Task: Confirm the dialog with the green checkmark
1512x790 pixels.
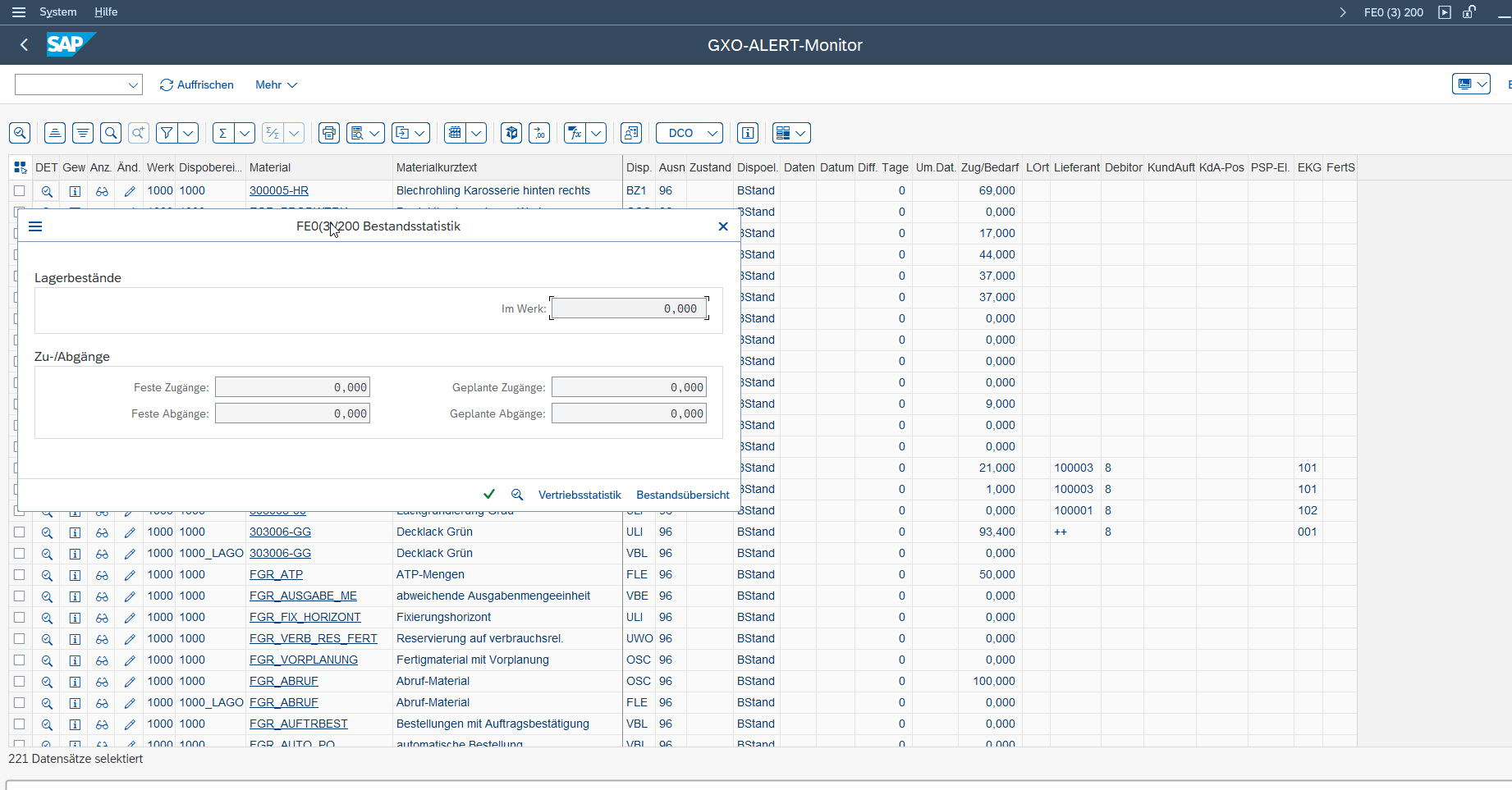Action: (489, 494)
